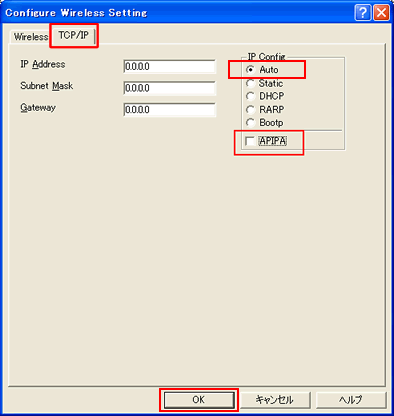
Task: Close the Configure Wireless Setting dialog
Action: point(381,13)
